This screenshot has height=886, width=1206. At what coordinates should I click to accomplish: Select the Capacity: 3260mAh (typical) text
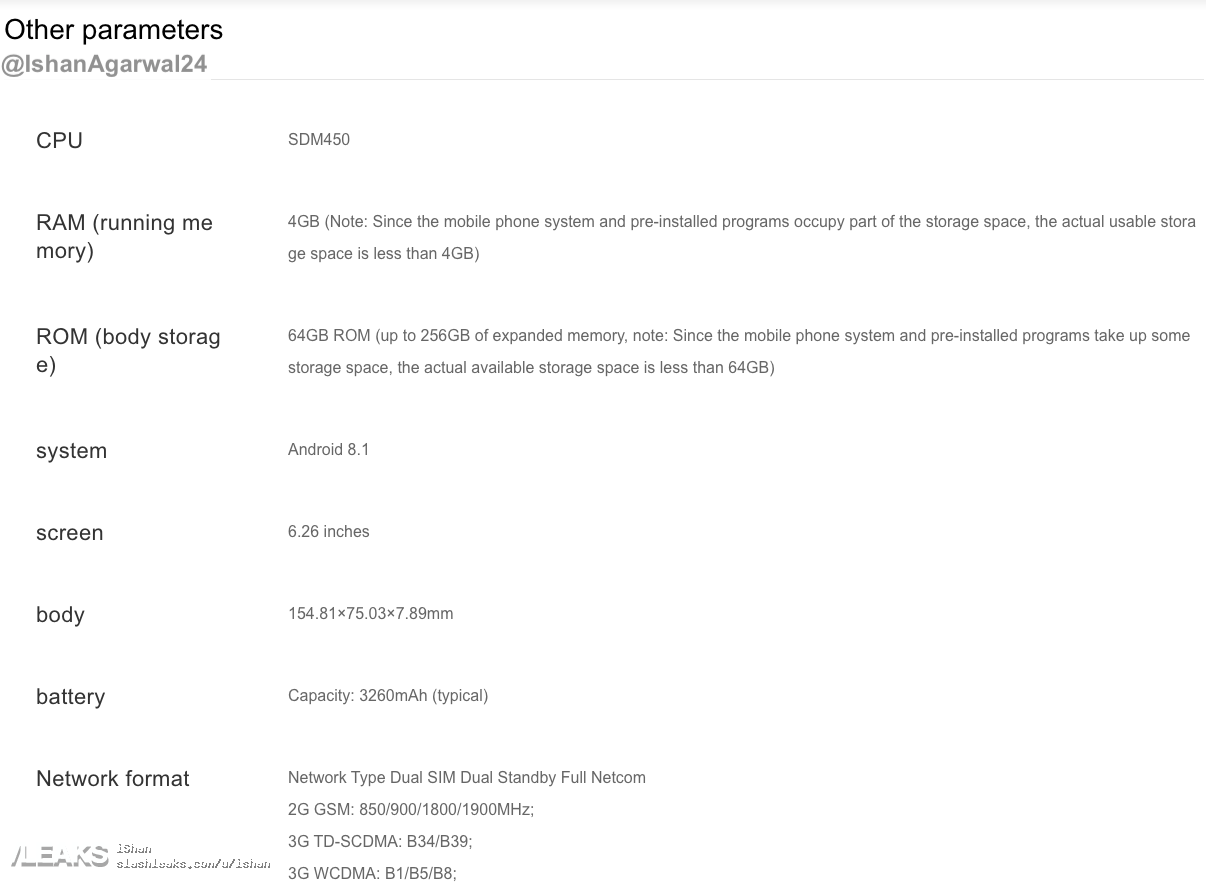pyautogui.click(x=388, y=696)
